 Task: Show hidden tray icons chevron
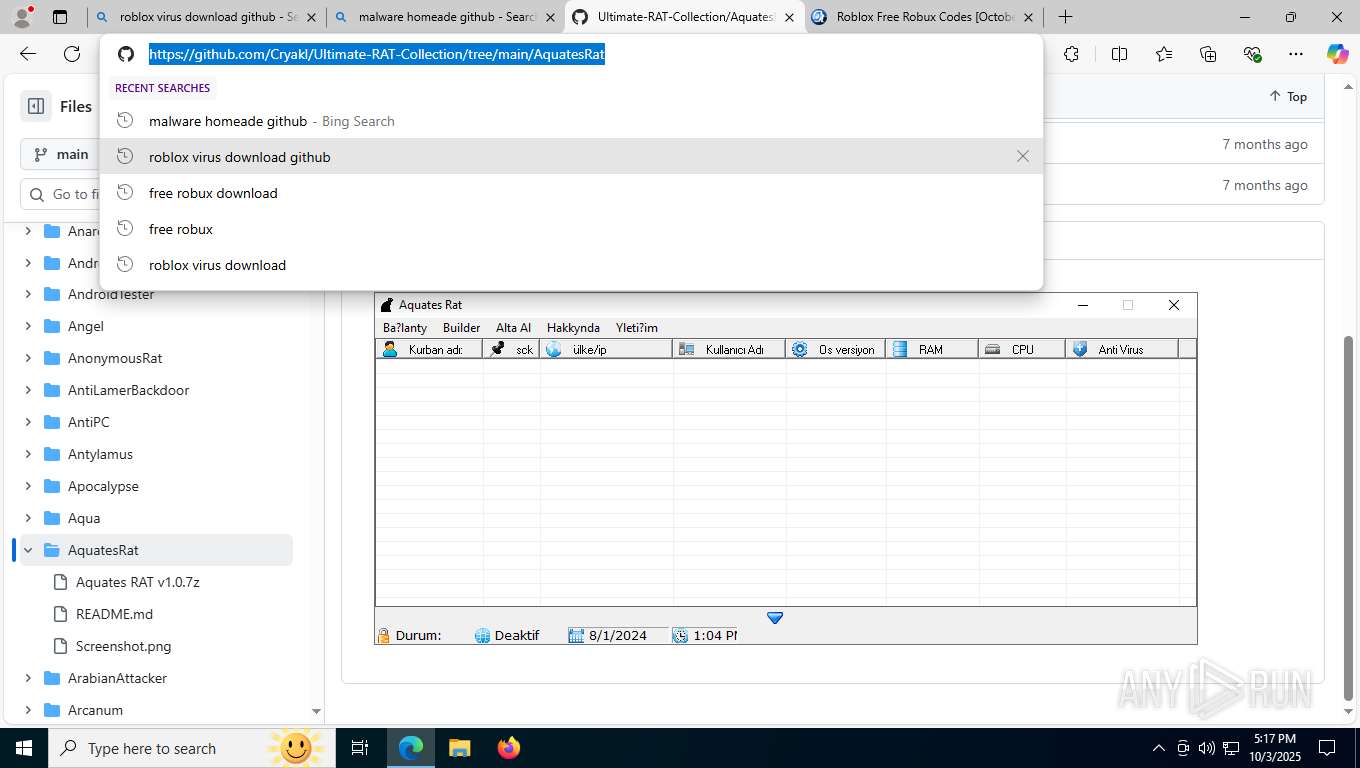[x=1159, y=748]
